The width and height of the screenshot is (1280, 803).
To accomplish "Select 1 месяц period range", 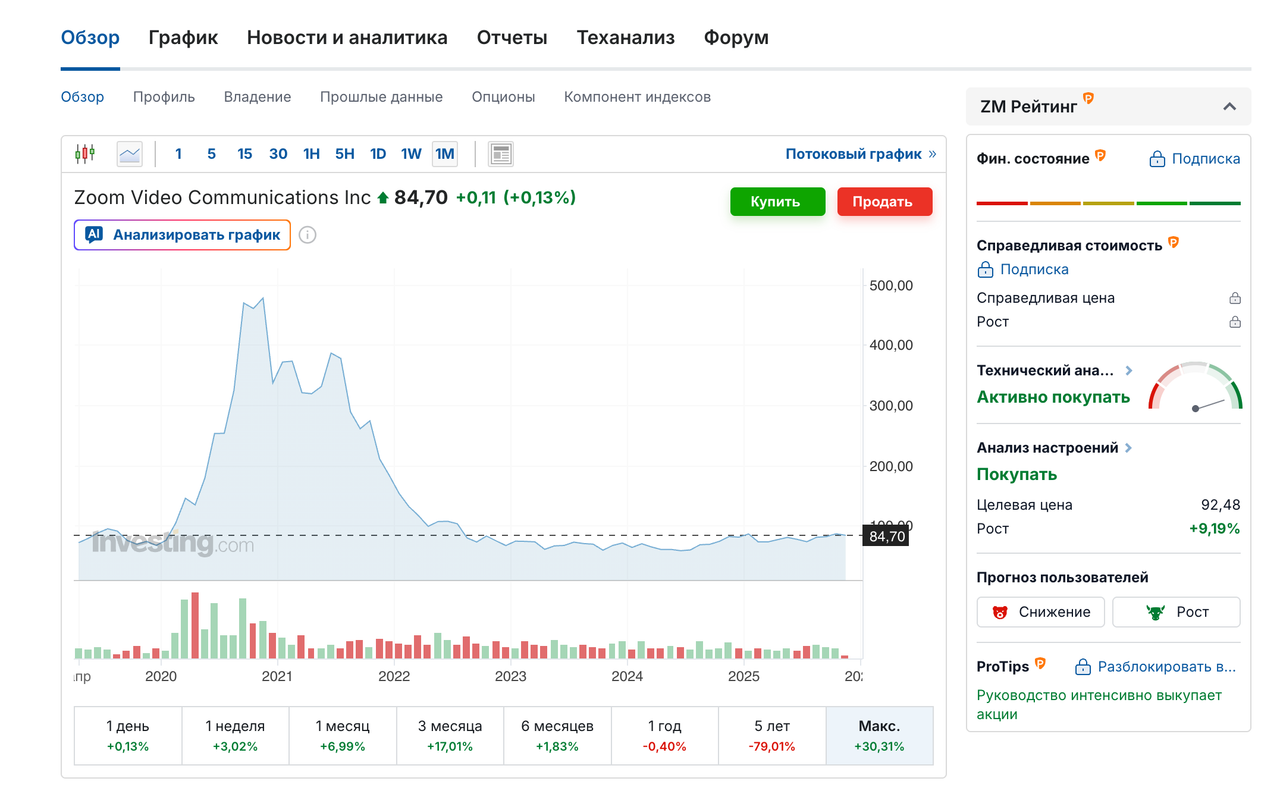I will point(343,736).
